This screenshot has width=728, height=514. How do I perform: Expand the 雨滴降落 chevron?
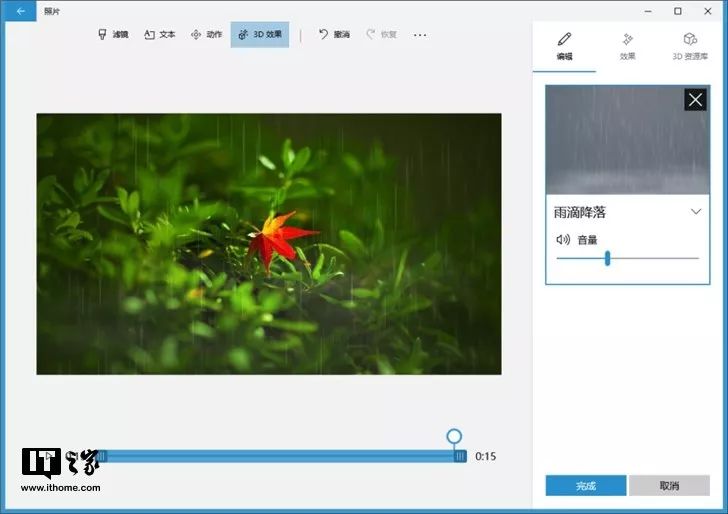[696, 212]
